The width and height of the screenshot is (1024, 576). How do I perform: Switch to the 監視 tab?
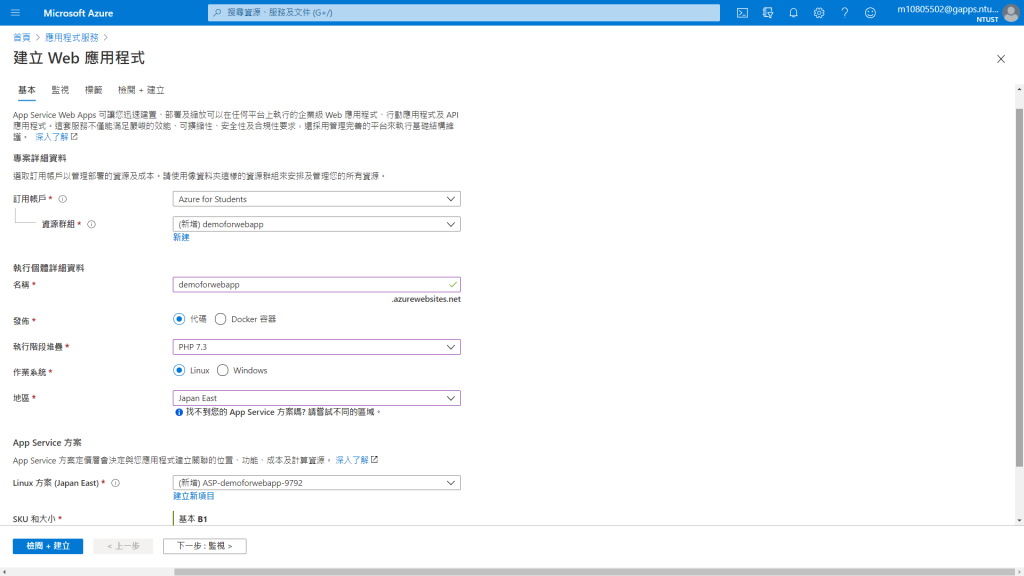tap(60, 90)
